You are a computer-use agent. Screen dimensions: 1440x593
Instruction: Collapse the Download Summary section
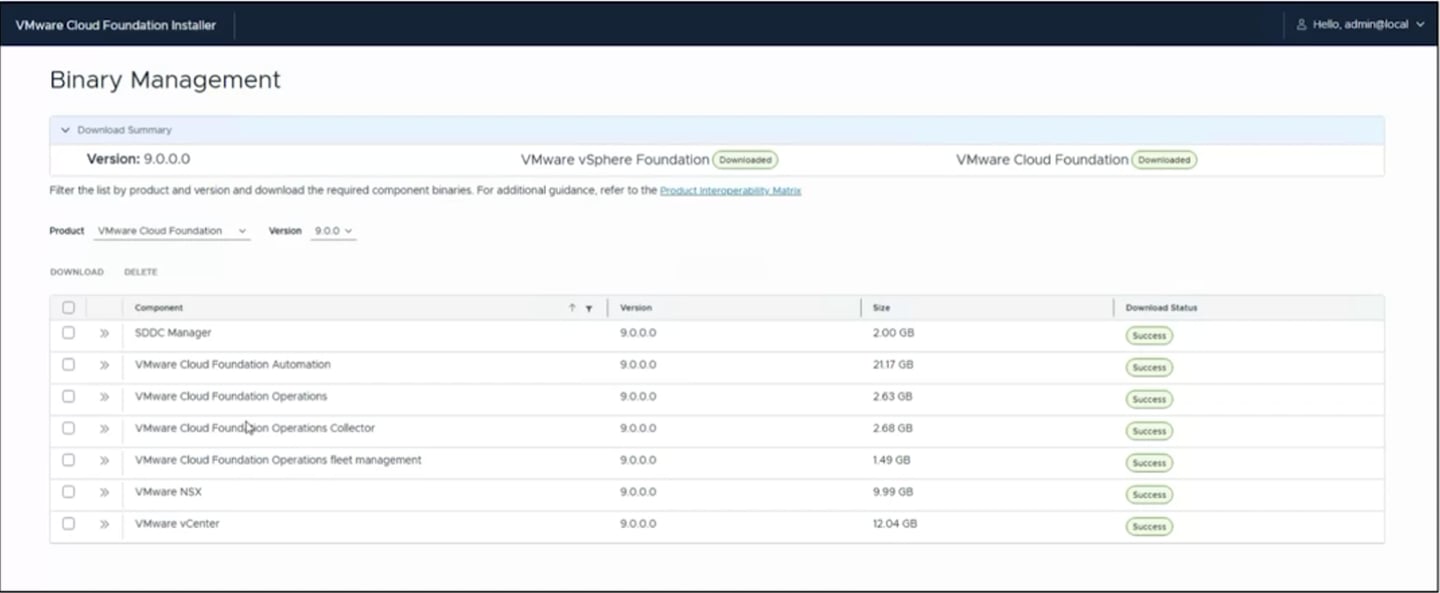[66, 130]
